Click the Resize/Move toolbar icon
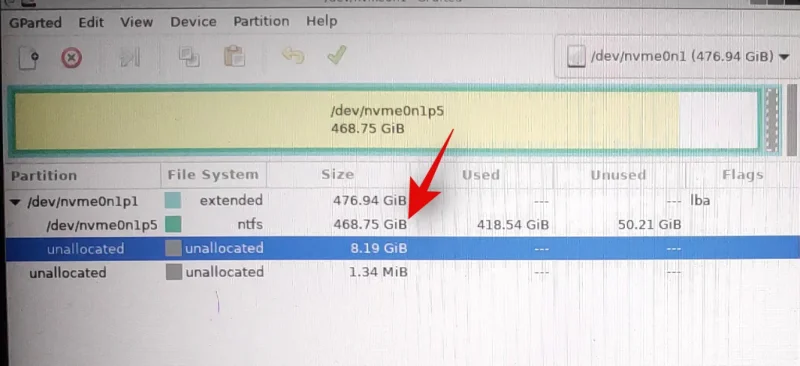 130,57
